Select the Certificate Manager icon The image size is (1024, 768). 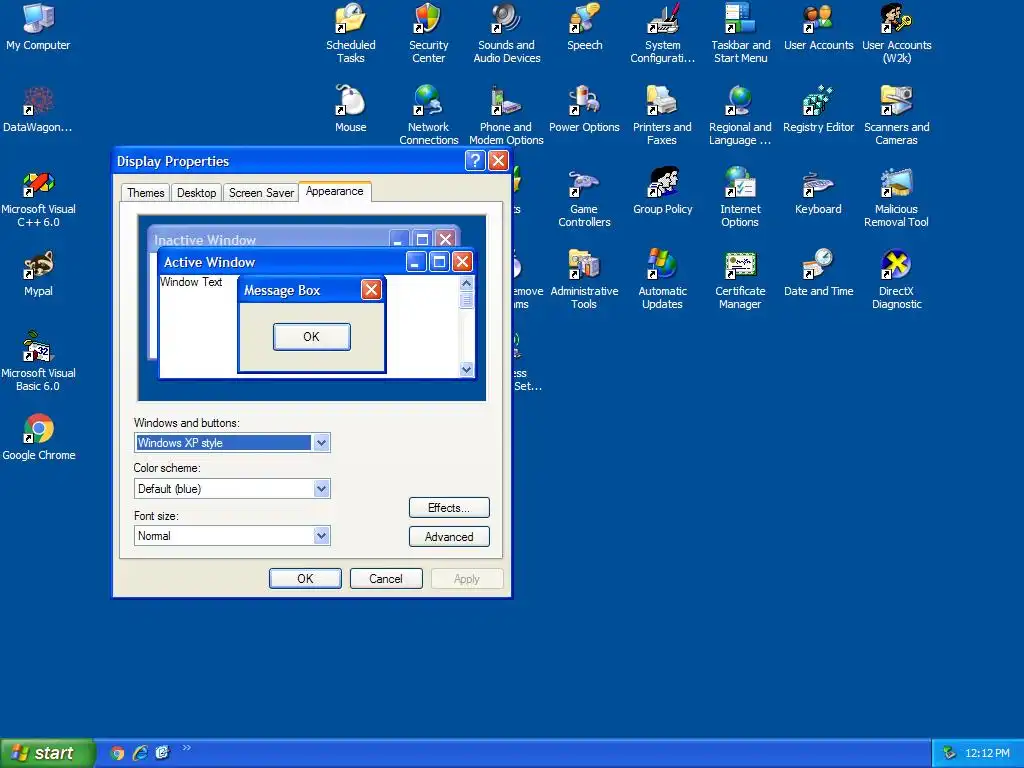(x=741, y=280)
